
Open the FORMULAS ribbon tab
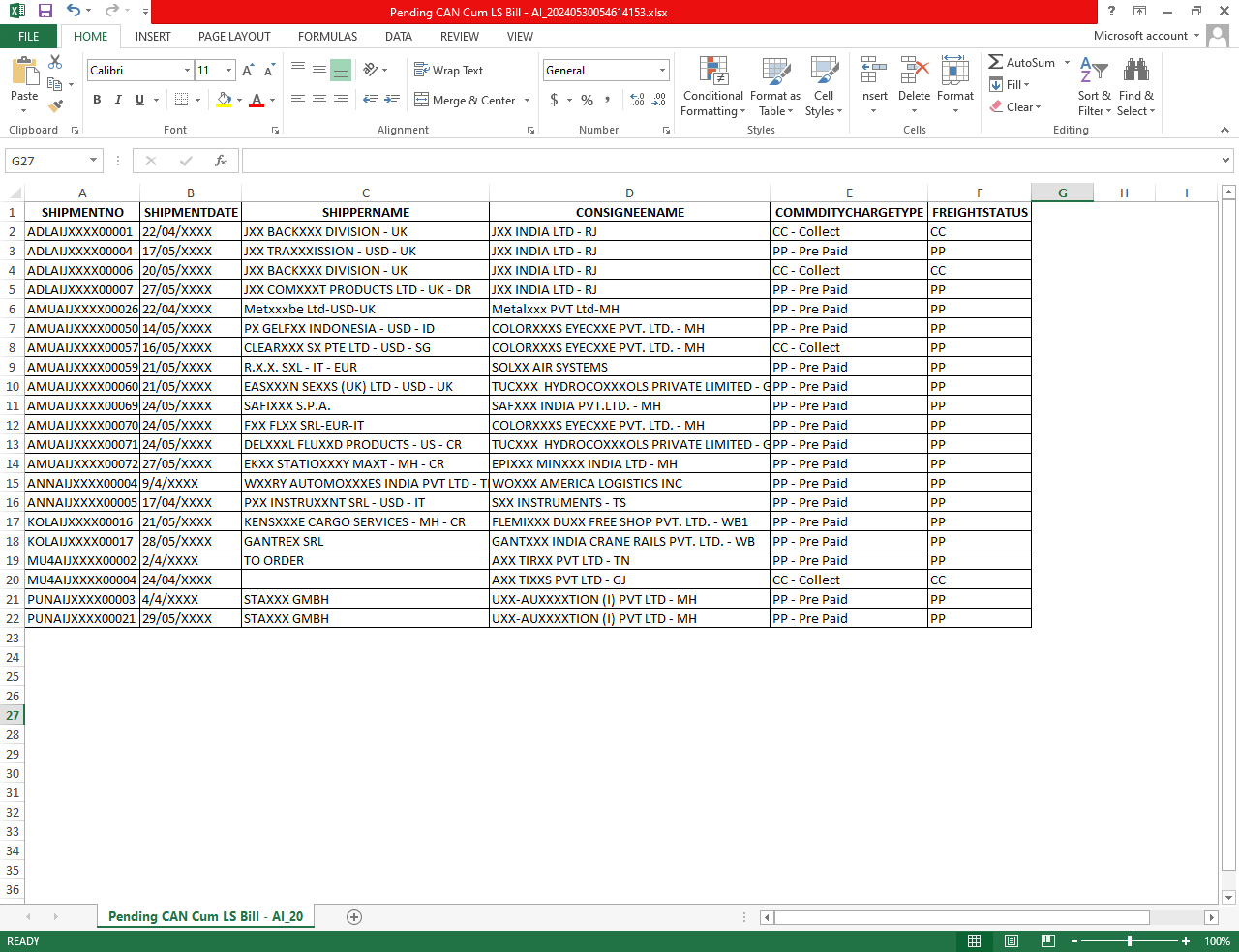327,37
